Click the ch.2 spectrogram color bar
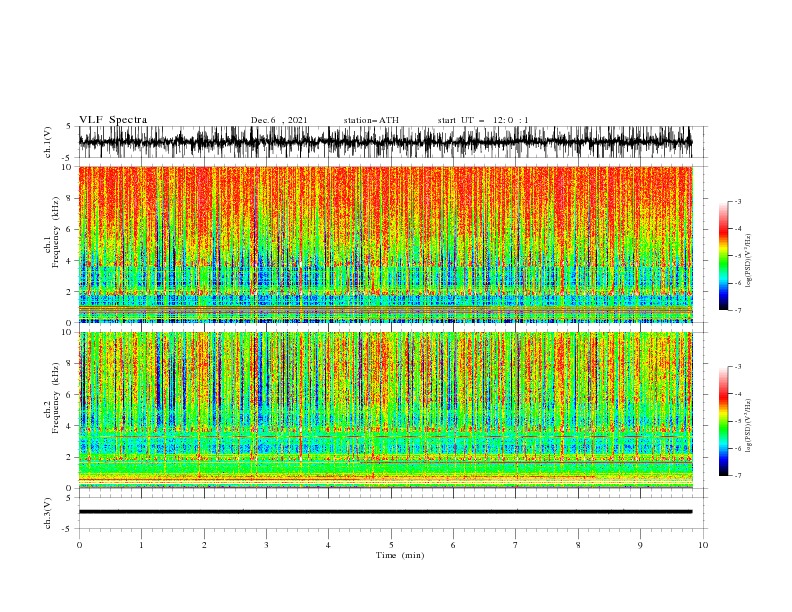 [x=724, y=421]
